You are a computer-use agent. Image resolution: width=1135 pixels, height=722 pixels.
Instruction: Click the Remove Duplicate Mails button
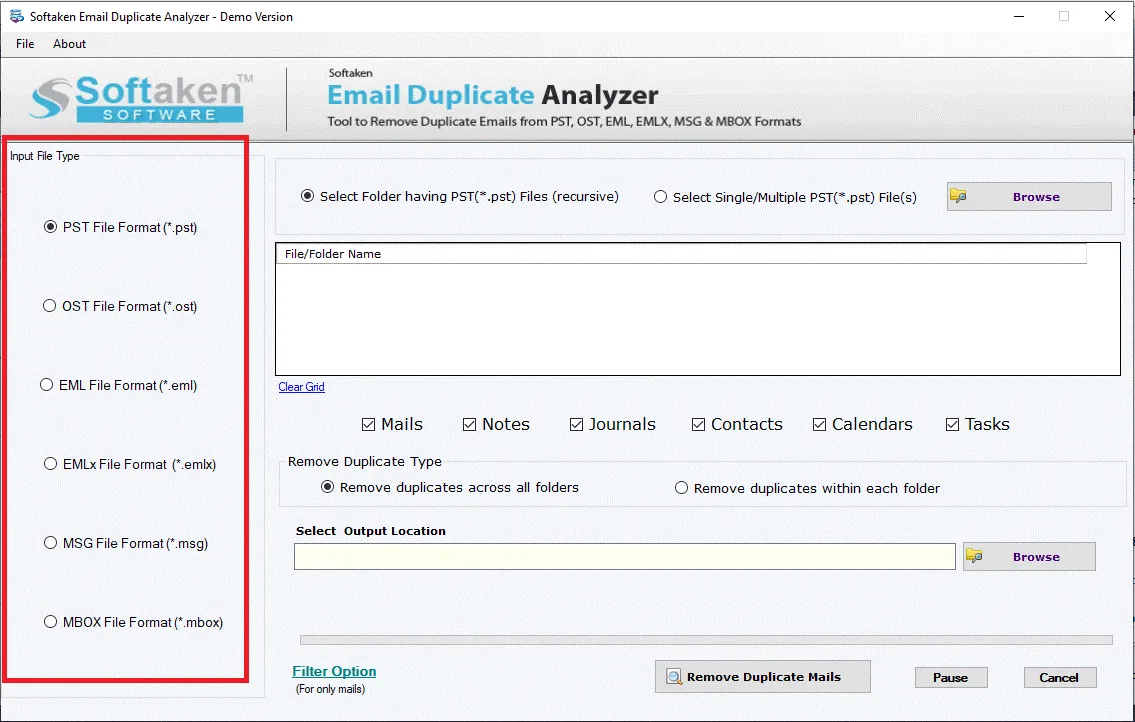[x=763, y=676]
